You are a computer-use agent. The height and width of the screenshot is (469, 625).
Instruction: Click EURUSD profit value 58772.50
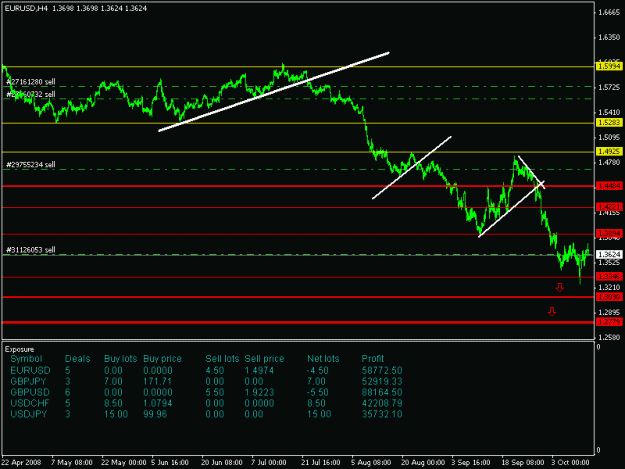pos(382,371)
